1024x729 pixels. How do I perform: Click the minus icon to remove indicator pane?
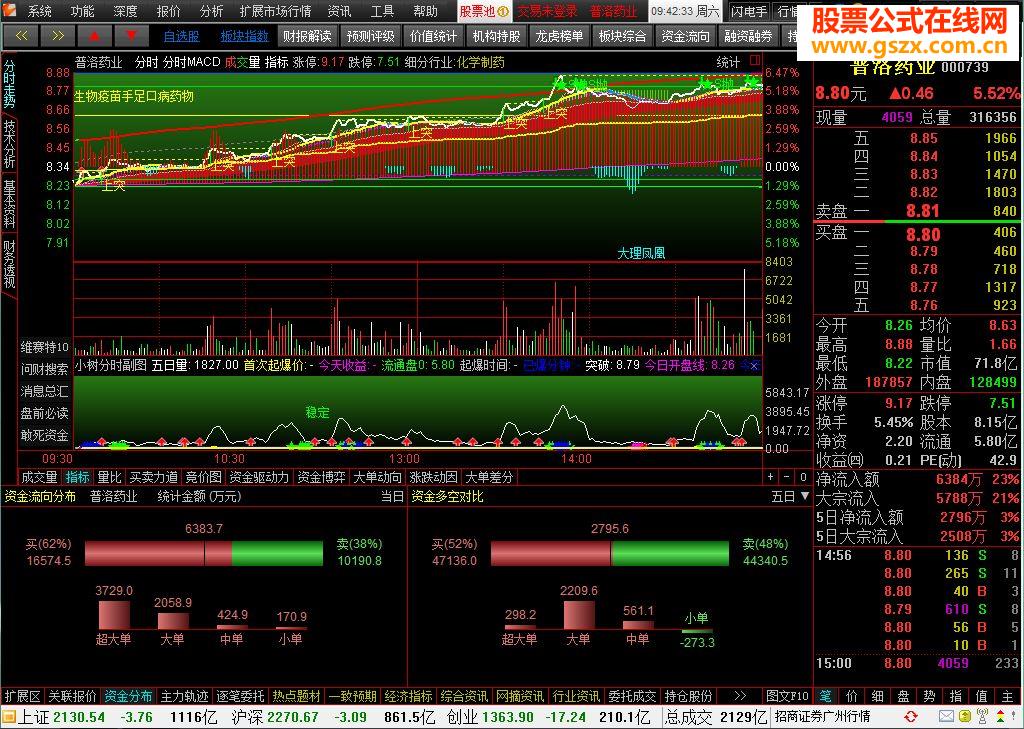pos(786,477)
